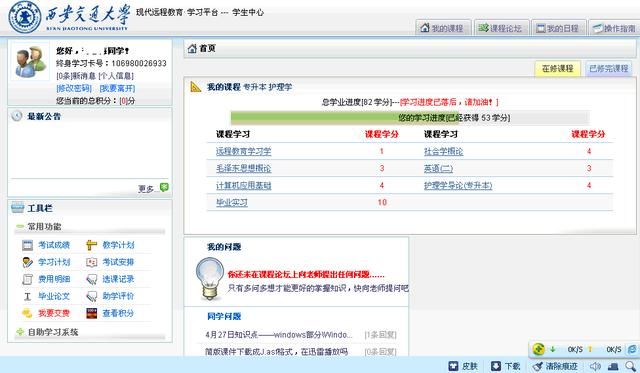Screen dimensions: 640x373
Task: Click the student avatar picture
Action: pos(30,61)
